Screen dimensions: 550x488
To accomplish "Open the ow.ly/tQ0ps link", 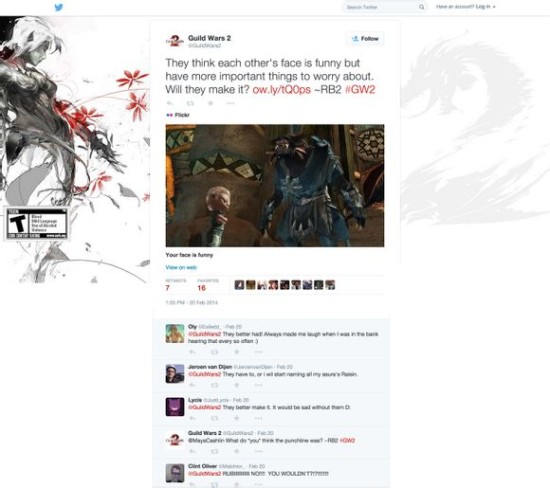I will (281, 89).
